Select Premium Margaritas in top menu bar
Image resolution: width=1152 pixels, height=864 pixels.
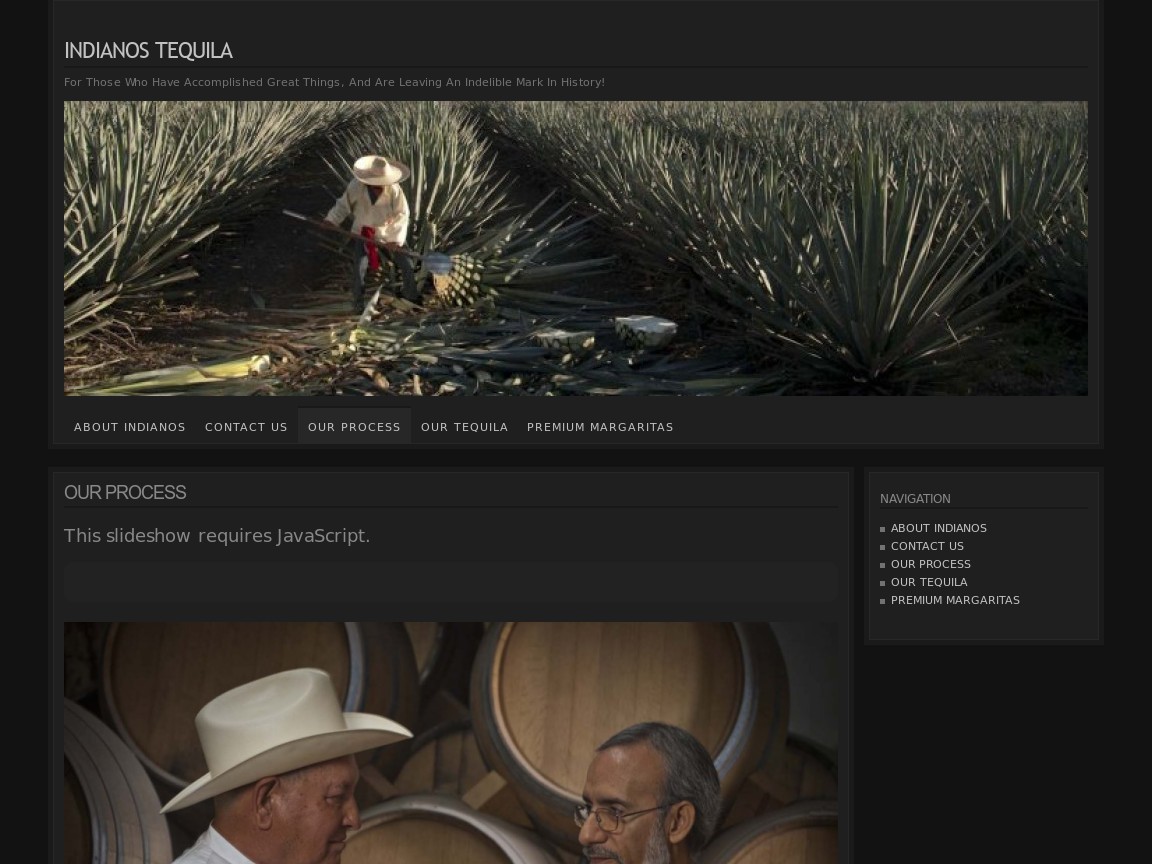point(600,427)
